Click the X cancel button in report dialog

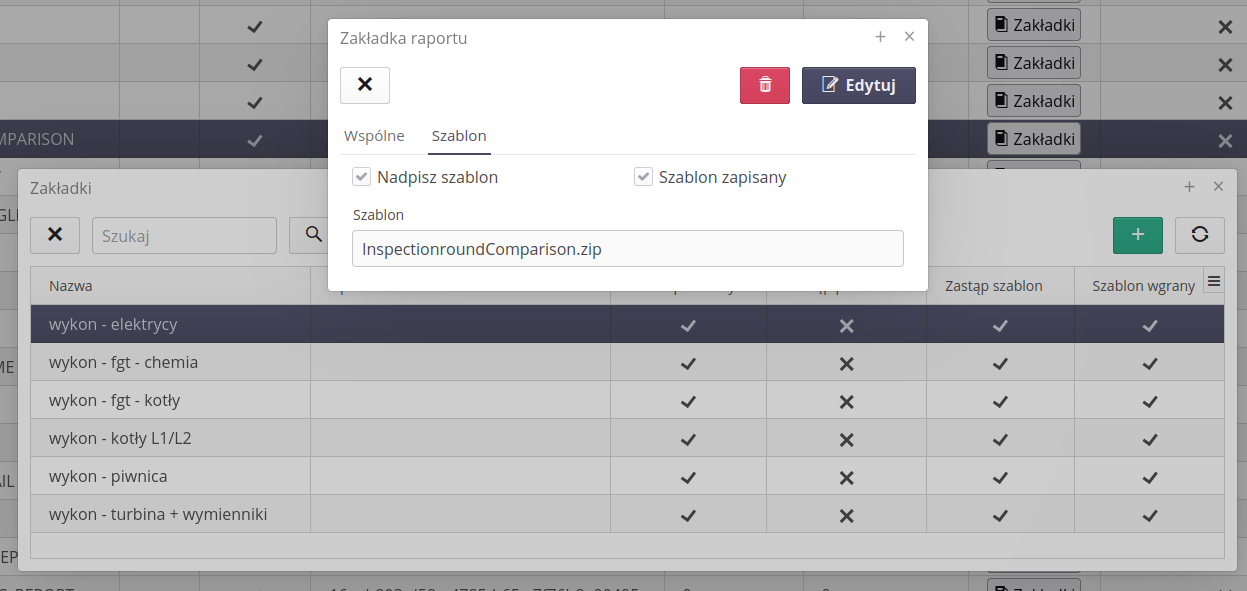click(x=365, y=85)
